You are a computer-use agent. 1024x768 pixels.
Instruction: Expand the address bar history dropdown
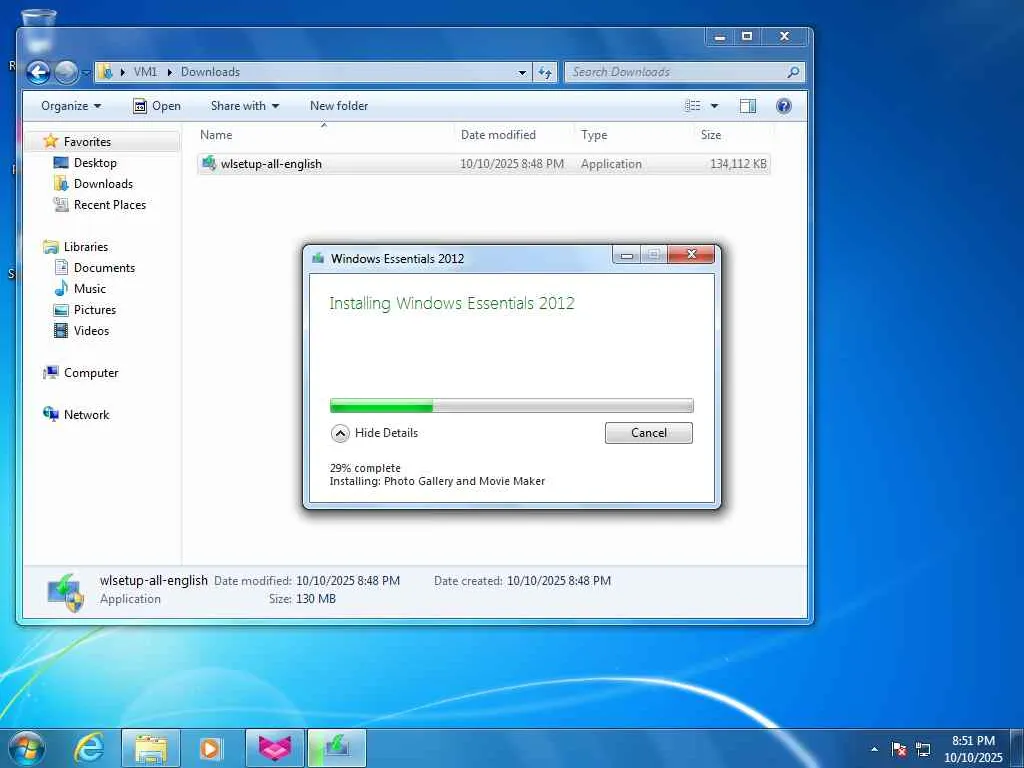(522, 72)
